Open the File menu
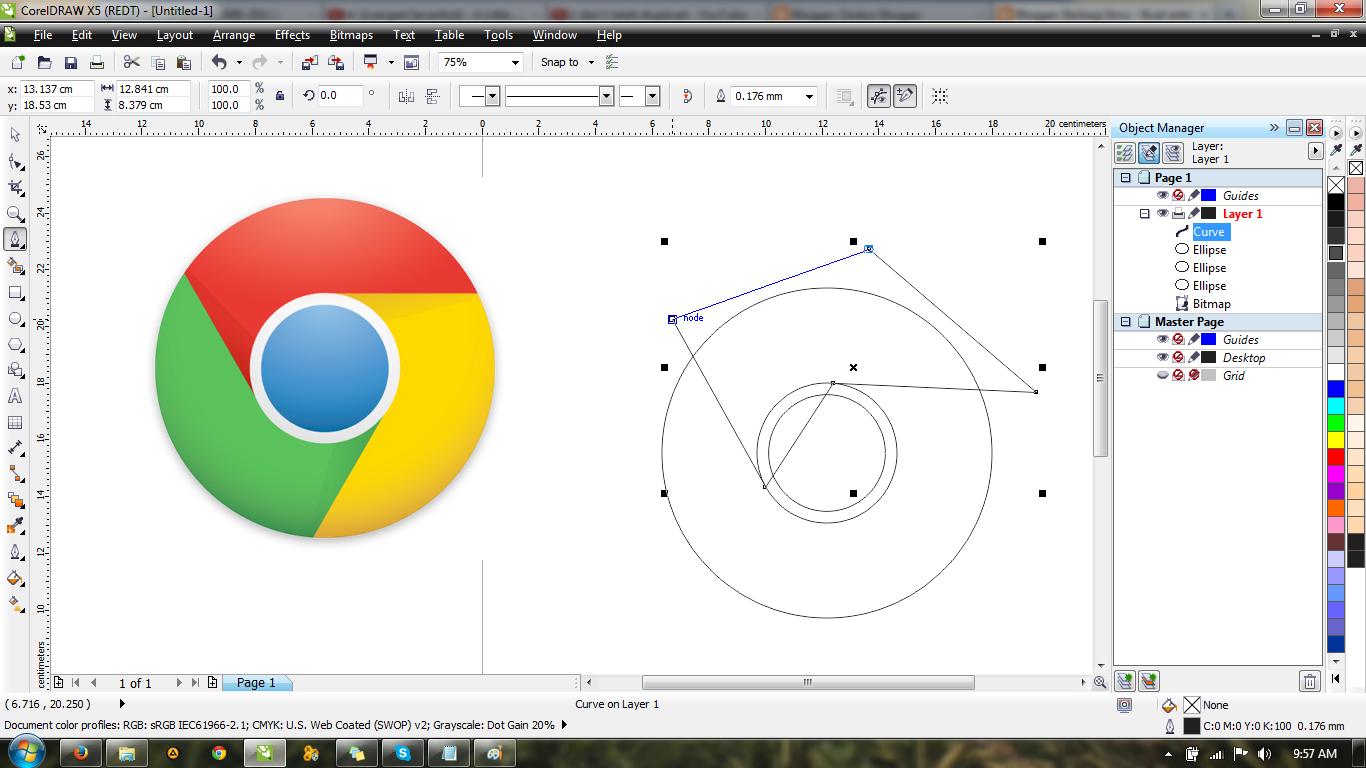This screenshot has height=768, width=1366. (43, 34)
